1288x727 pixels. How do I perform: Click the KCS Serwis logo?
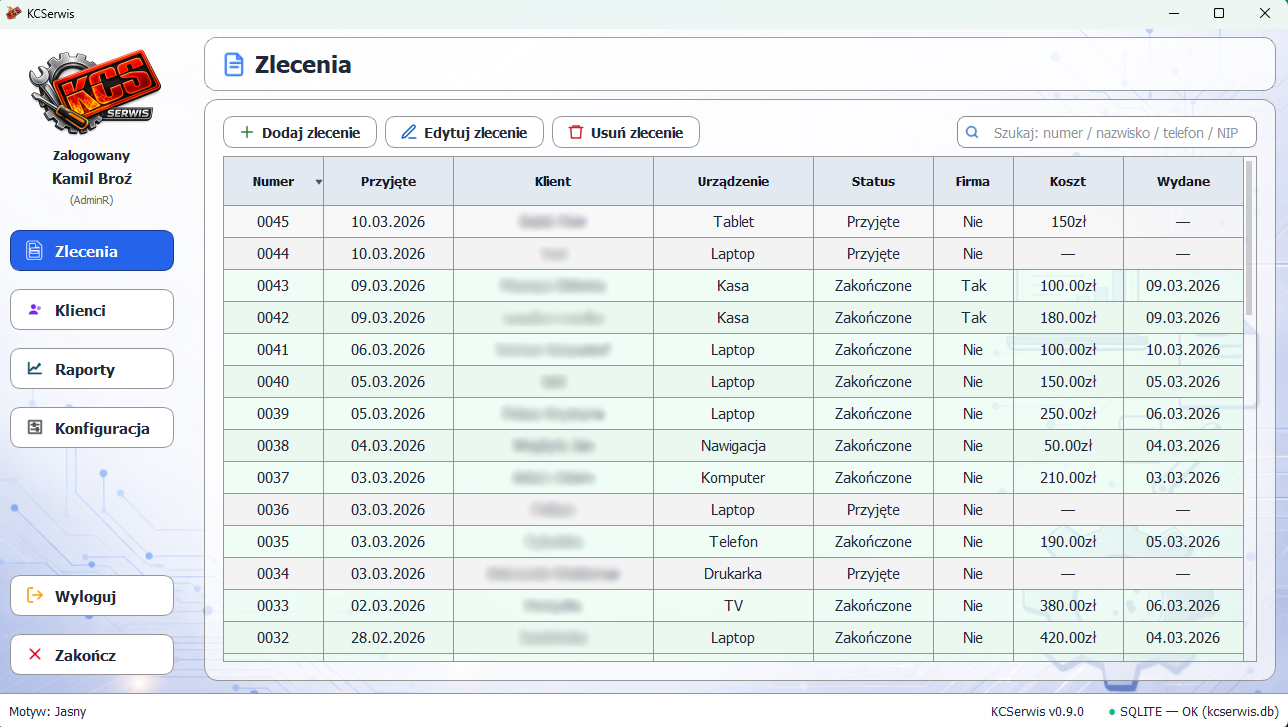[x=91, y=93]
